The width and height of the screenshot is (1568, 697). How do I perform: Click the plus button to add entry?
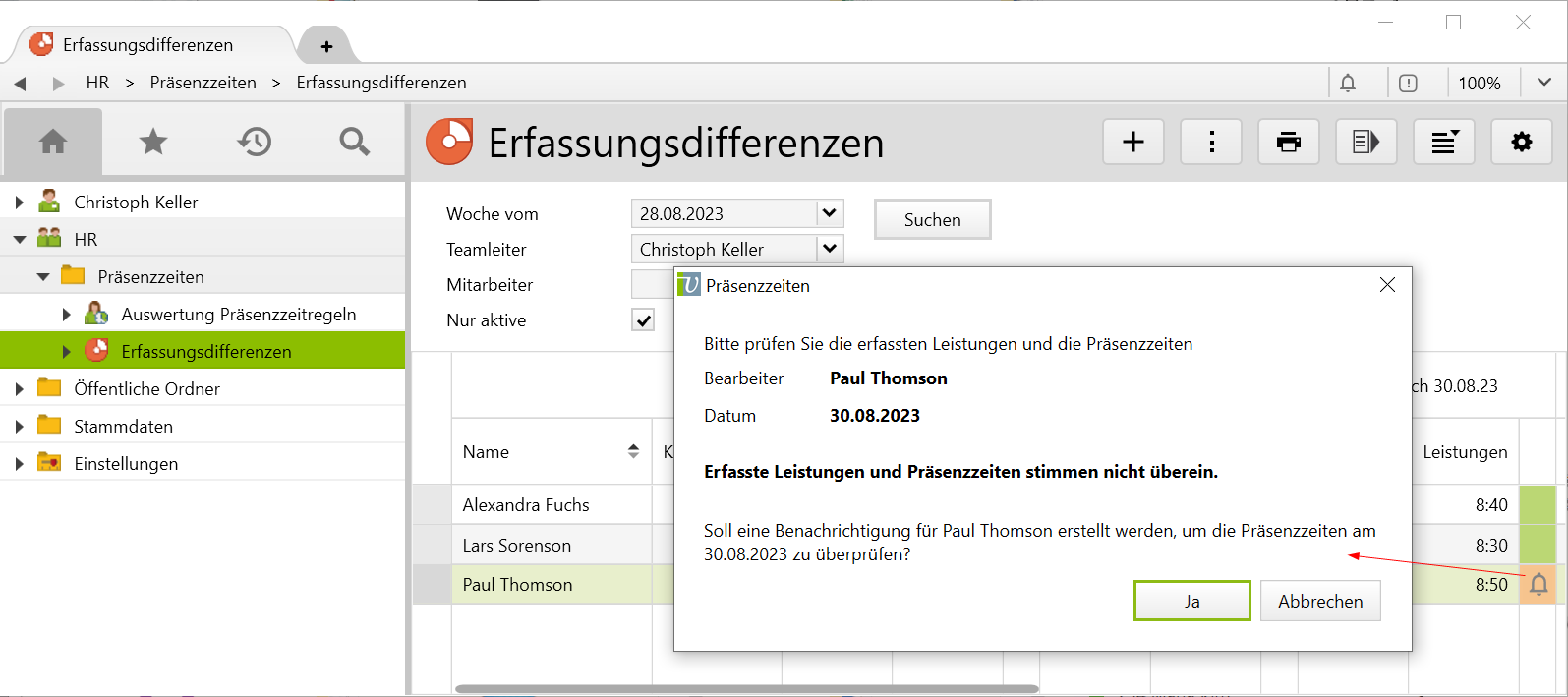coord(1133,143)
